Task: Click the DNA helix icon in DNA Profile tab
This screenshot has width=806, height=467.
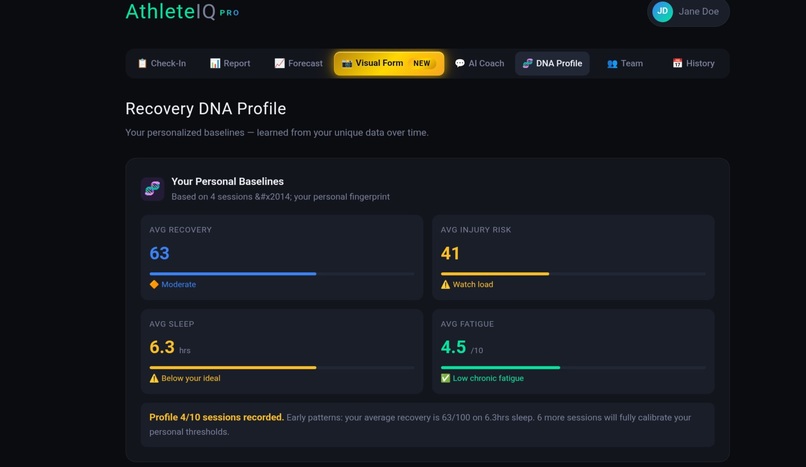Action: click(527, 63)
